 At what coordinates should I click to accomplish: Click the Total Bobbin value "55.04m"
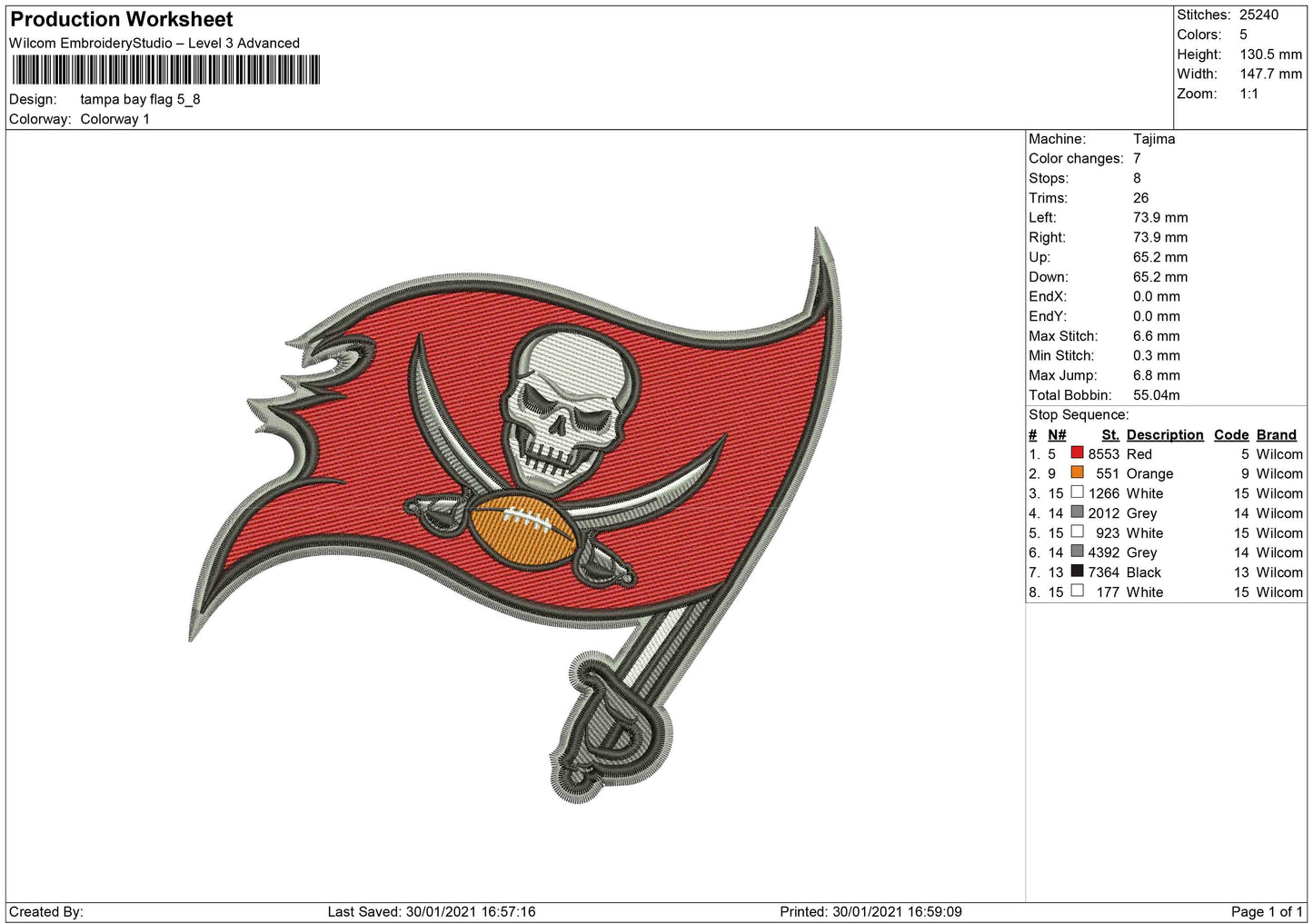point(1158,396)
